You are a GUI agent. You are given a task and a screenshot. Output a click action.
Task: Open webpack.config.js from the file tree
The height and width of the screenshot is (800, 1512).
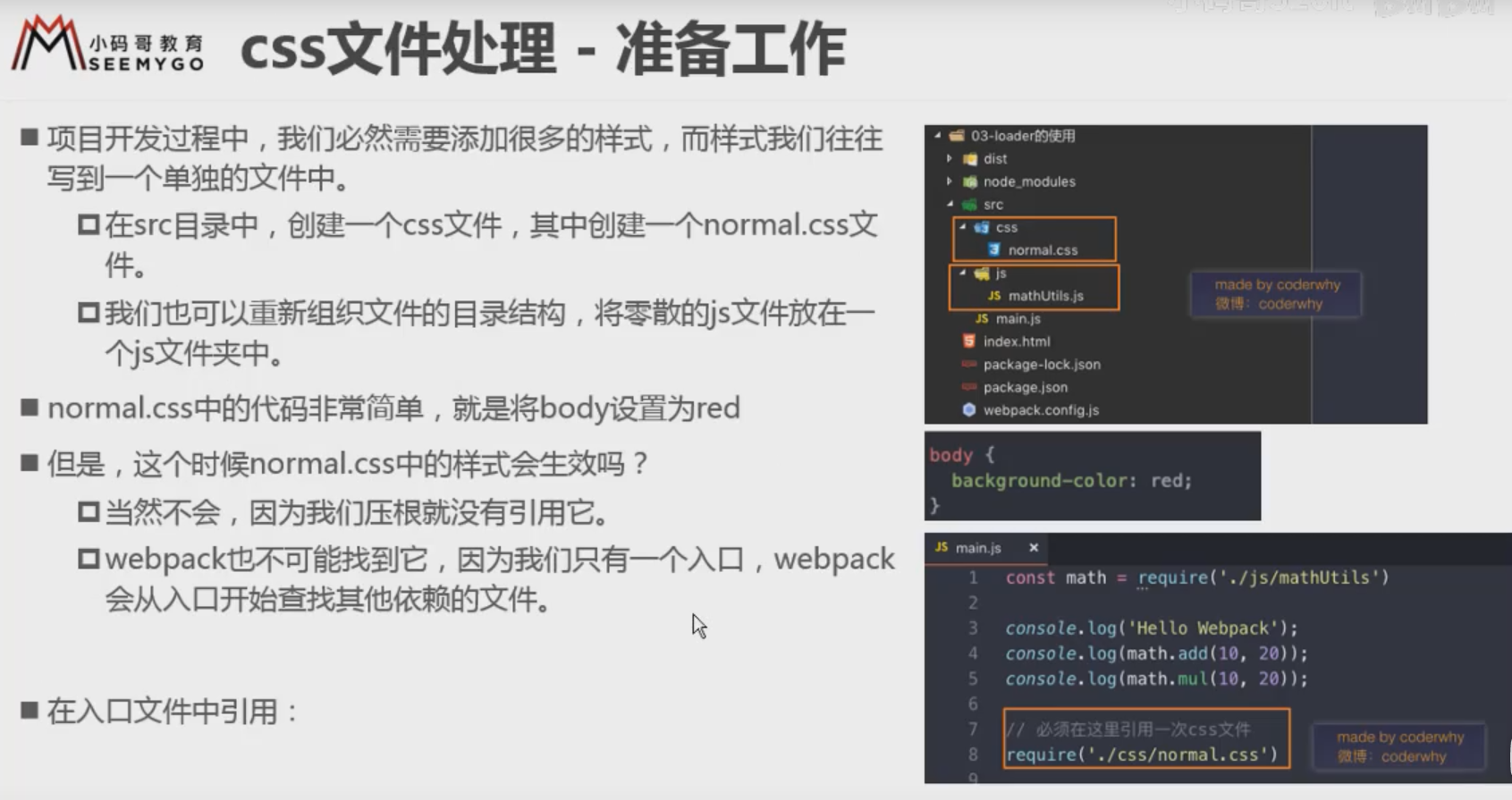click(x=1041, y=410)
